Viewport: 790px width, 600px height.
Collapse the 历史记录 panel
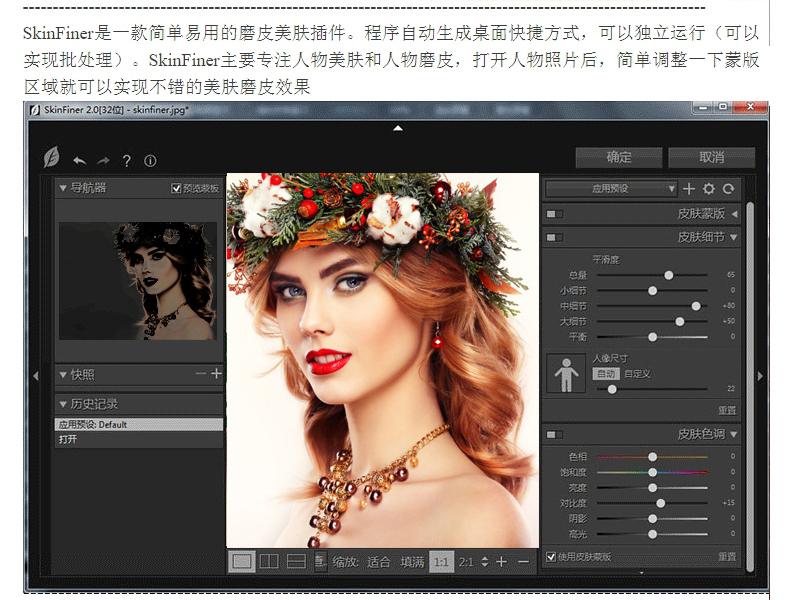tap(63, 404)
